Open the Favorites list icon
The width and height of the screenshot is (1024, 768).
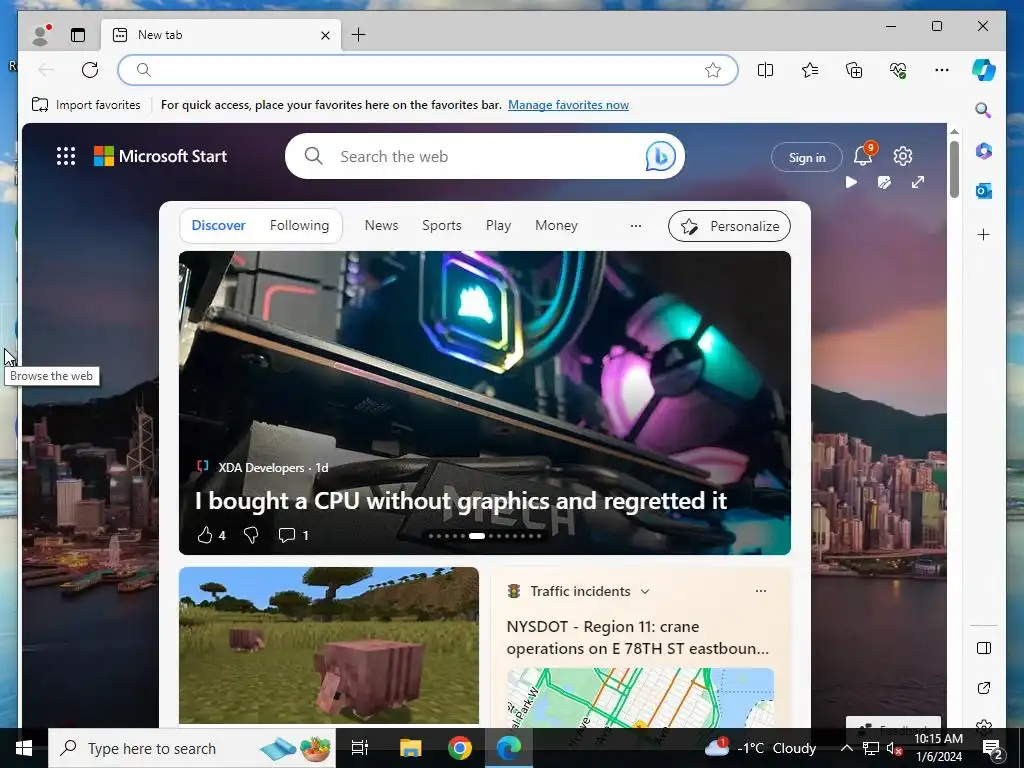[810, 70]
